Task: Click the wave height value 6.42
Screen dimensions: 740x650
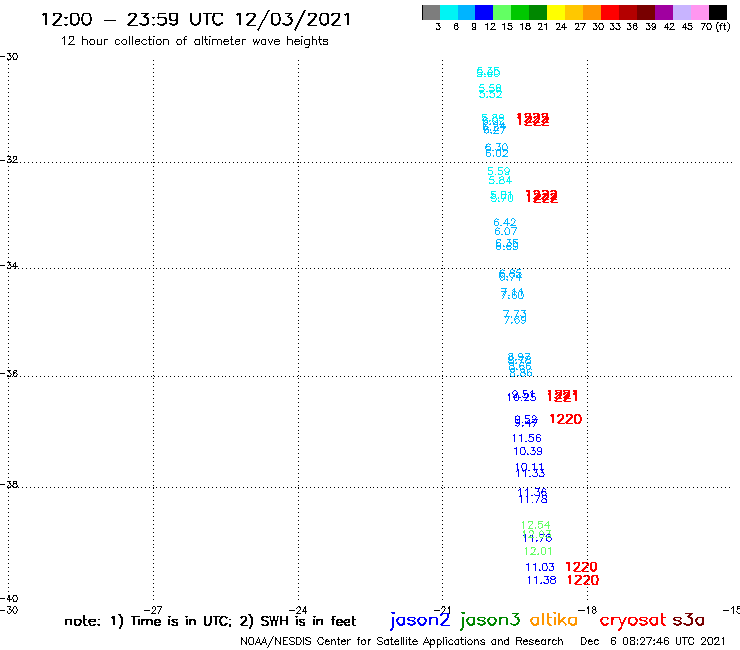Action: tap(505, 222)
